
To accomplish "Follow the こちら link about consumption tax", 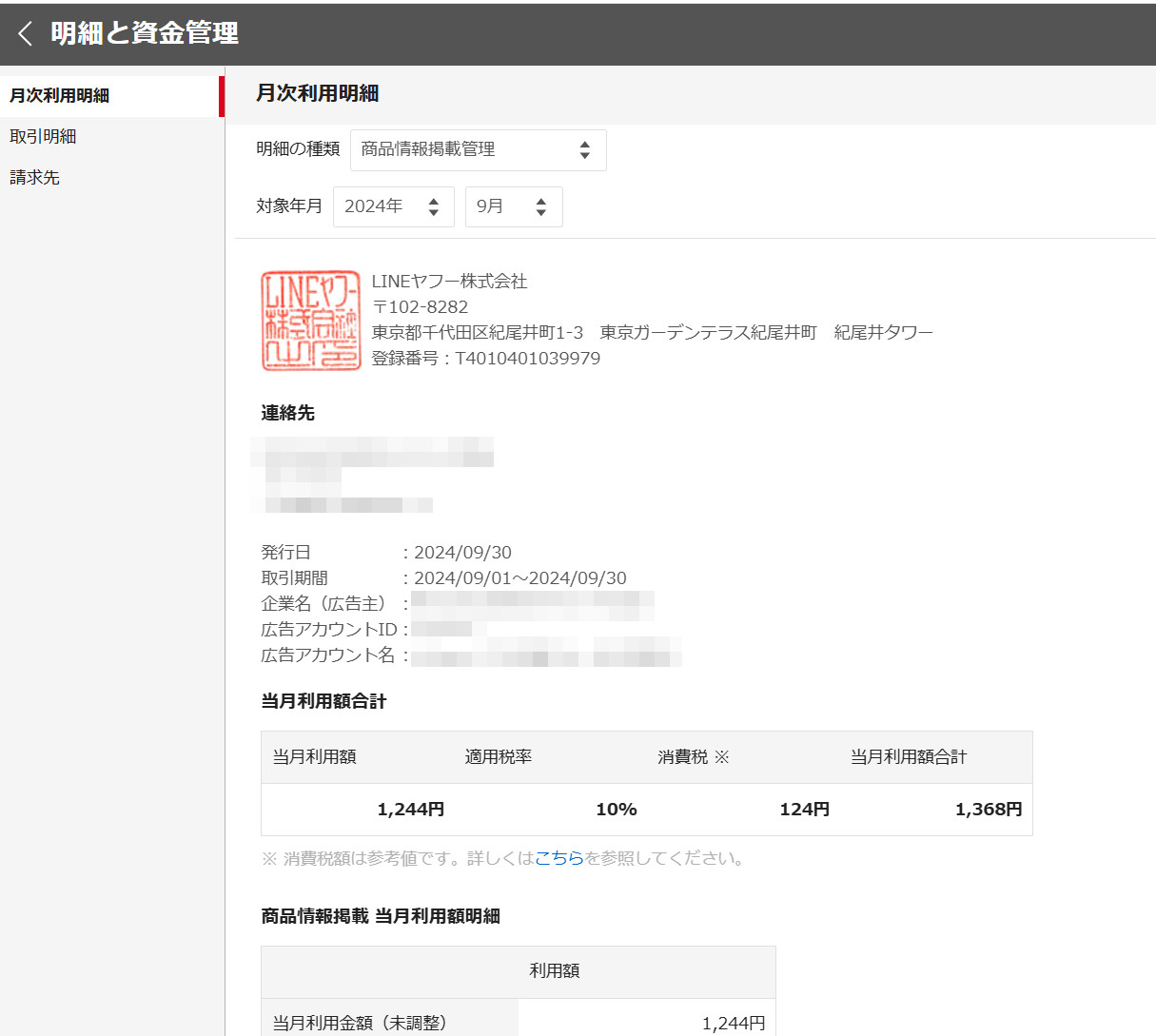I will point(559,858).
